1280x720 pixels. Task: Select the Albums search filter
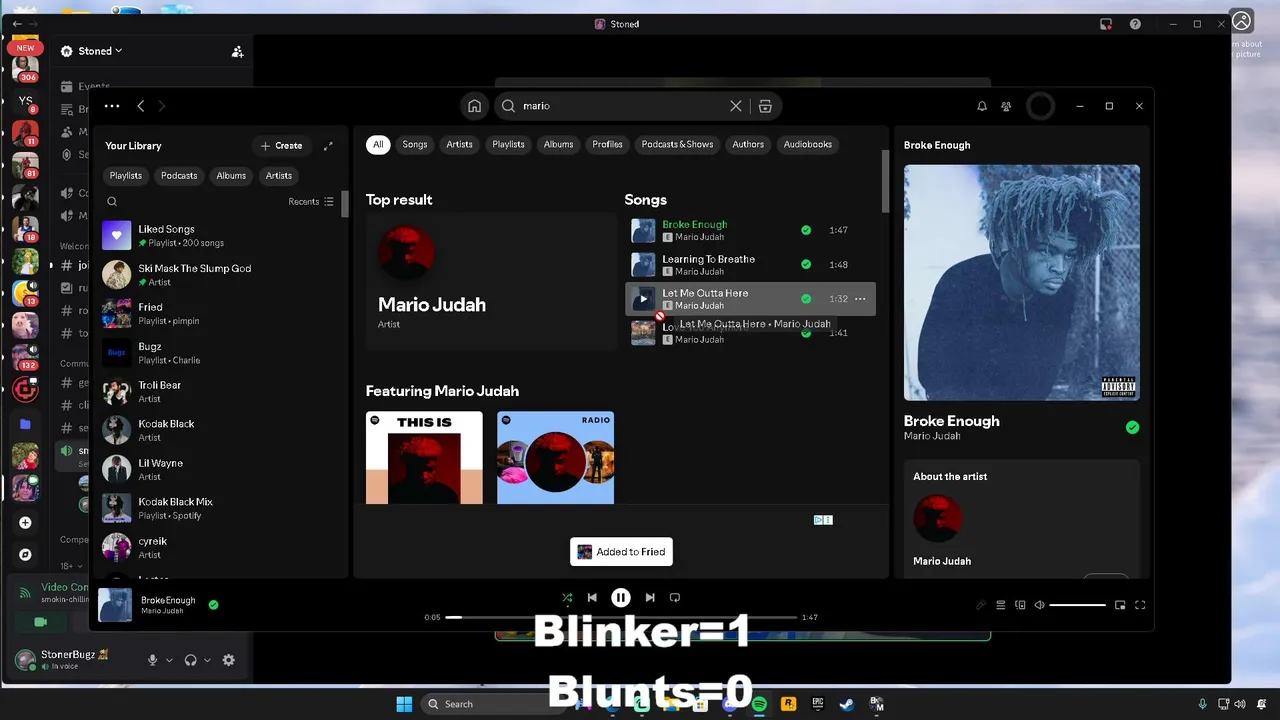coord(558,145)
